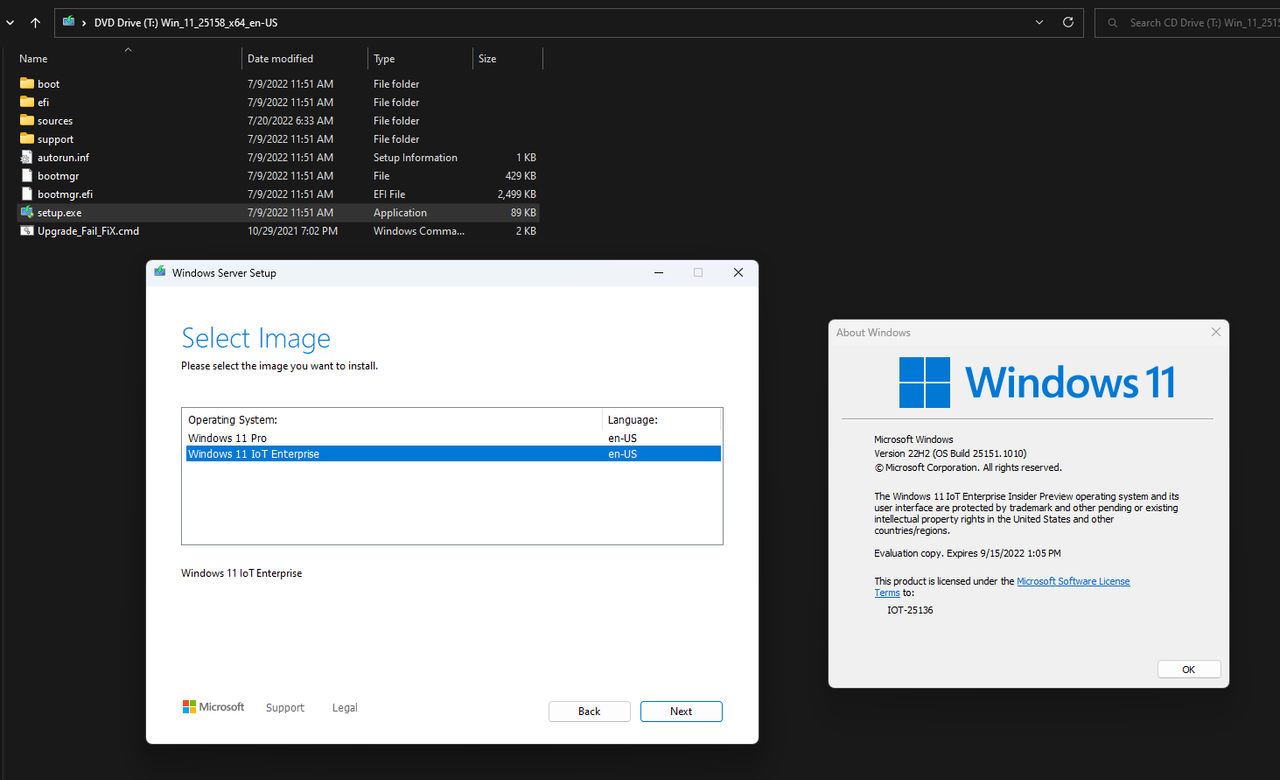Click the DVD Drive breadcrumb path text
Image resolution: width=1280 pixels, height=780 pixels.
186,22
